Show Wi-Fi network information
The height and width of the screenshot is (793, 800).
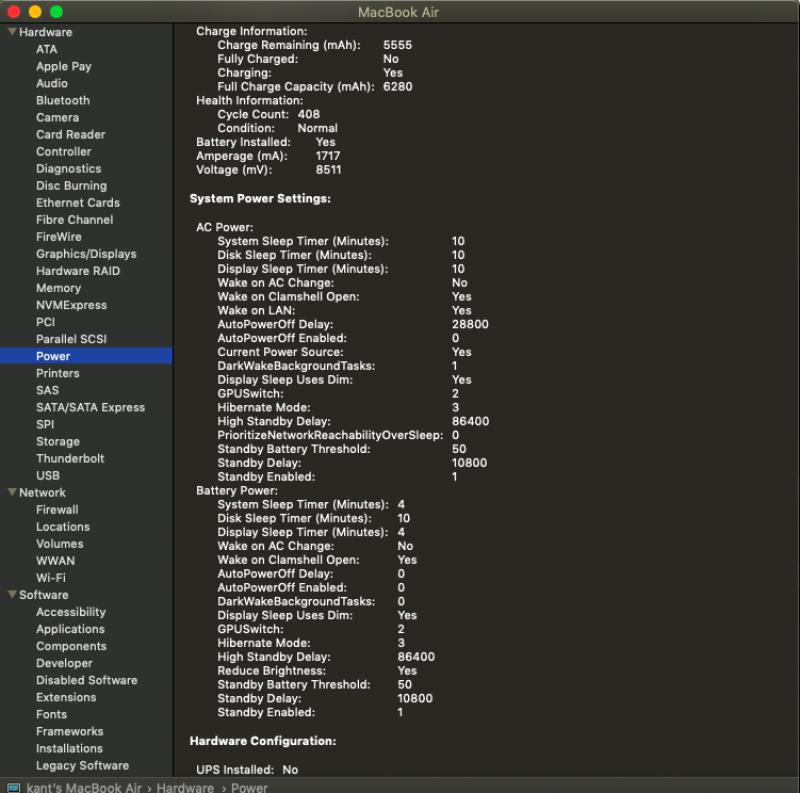pyautogui.click(x=51, y=578)
